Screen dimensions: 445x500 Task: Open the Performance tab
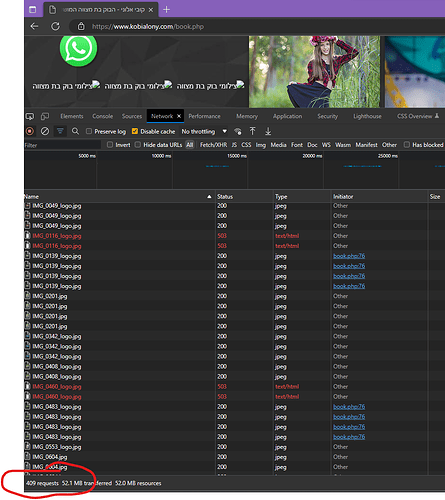tap(204, 116)
